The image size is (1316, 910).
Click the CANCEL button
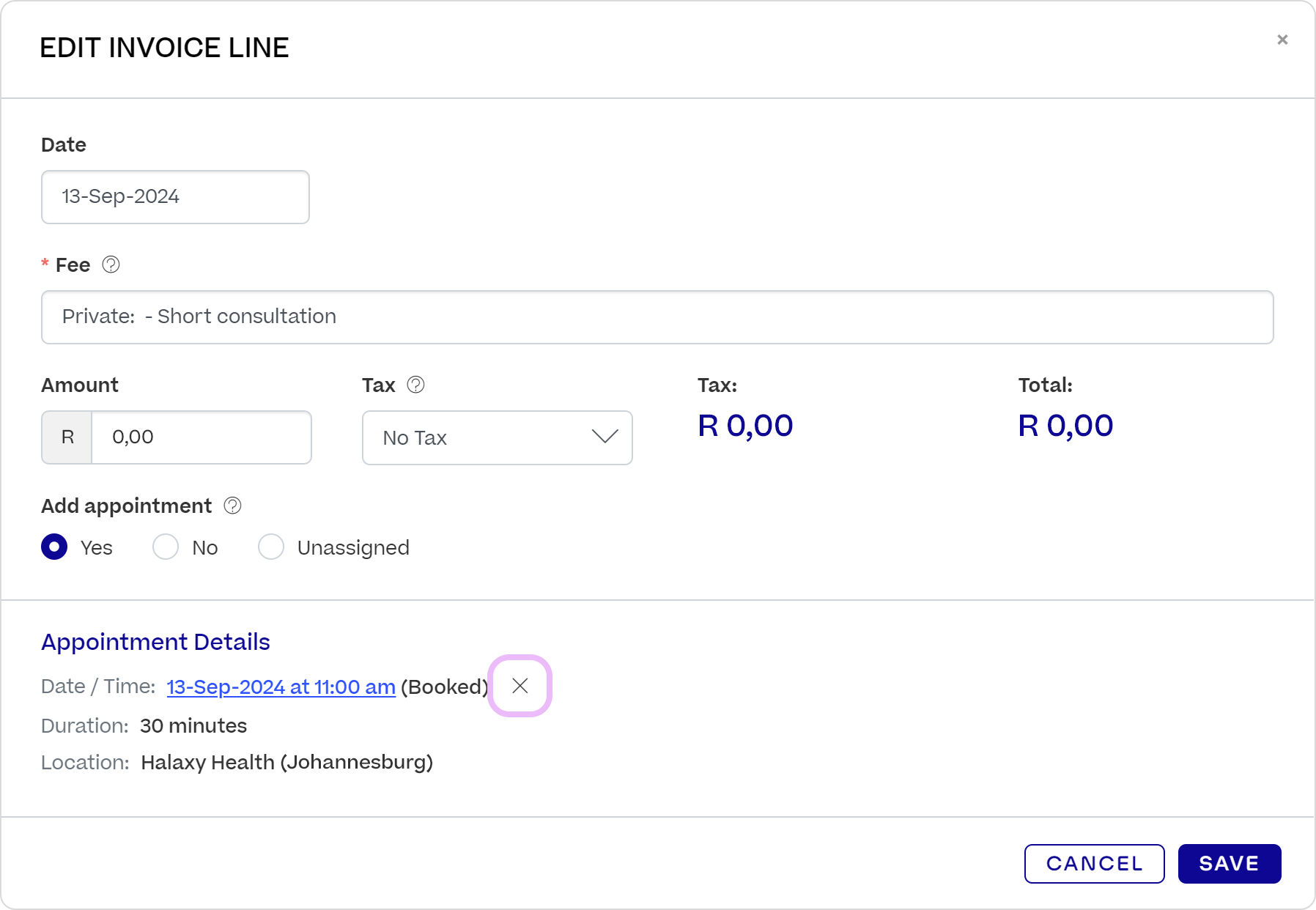click(x=1094, y=864)
